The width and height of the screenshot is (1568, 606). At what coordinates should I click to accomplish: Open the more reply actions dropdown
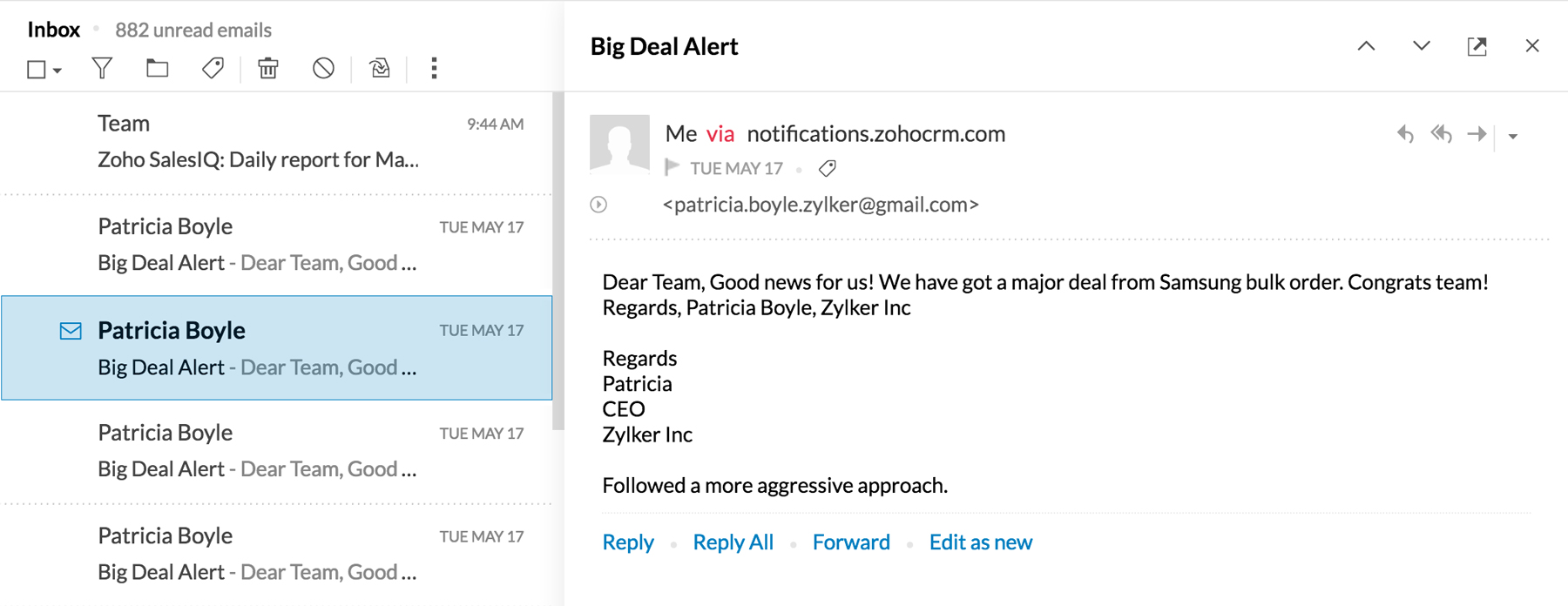1513,136
